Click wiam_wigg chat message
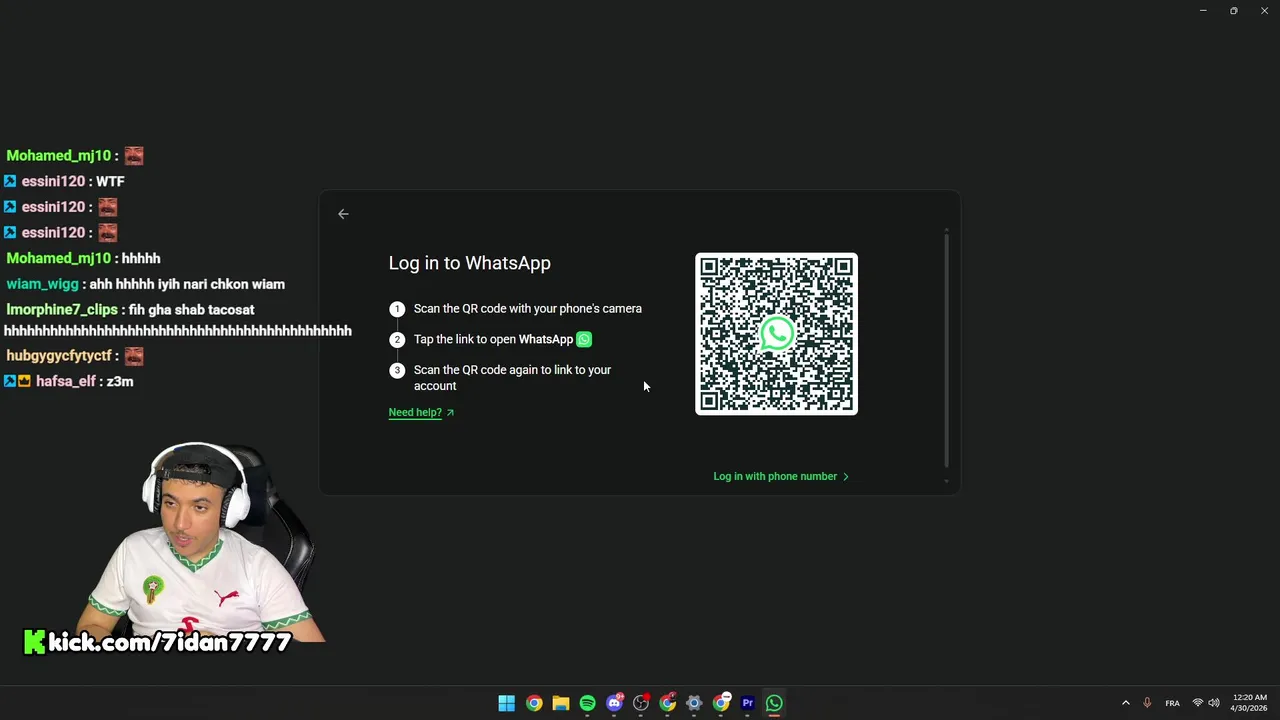 [x=145, y=284]
